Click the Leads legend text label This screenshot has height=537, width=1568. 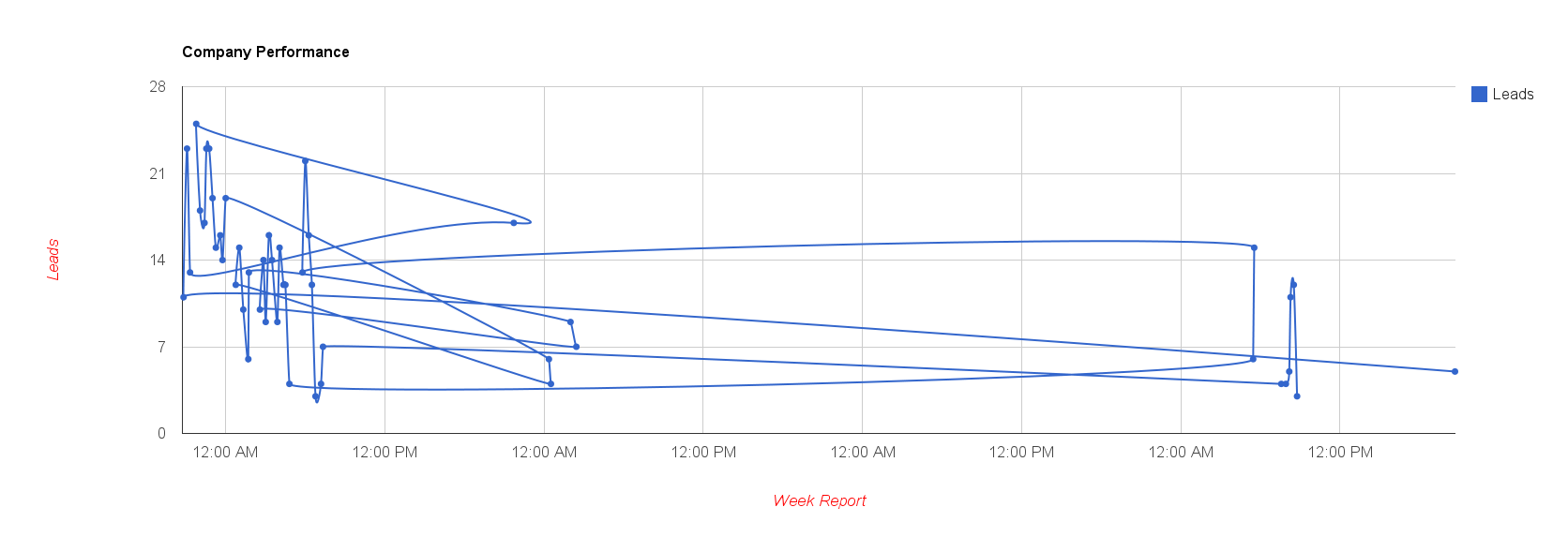(1513, 94)
